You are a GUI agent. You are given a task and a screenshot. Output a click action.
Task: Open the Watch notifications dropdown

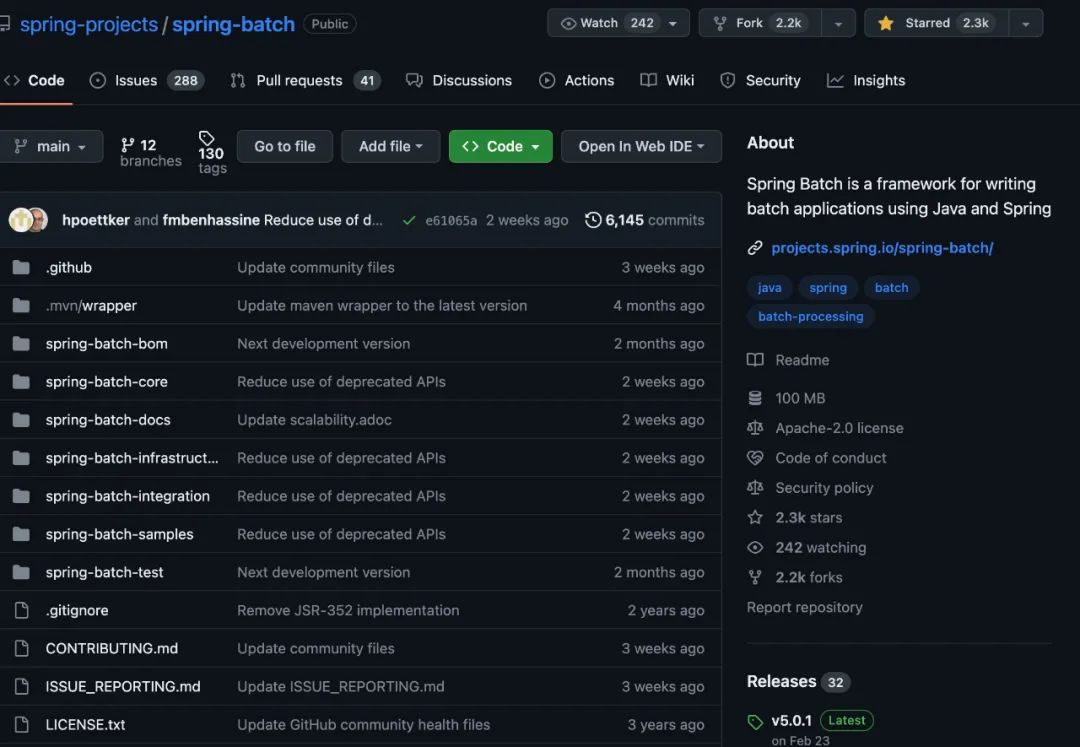[x=618, y=23]
